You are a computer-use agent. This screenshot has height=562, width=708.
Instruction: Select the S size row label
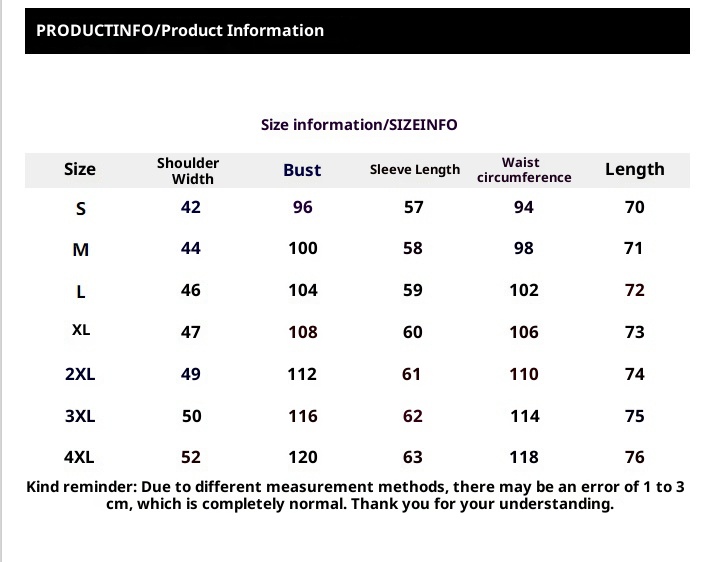click(81, 208)
